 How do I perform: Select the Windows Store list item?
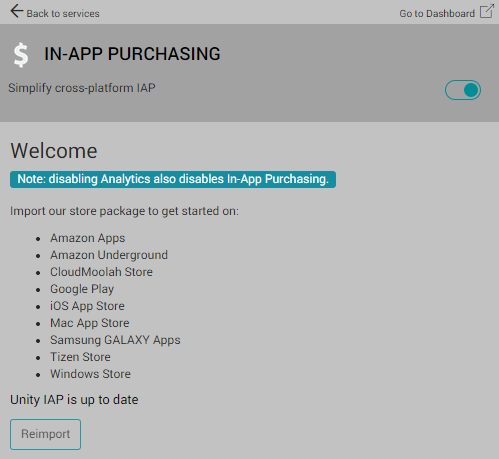coord(90,374)
